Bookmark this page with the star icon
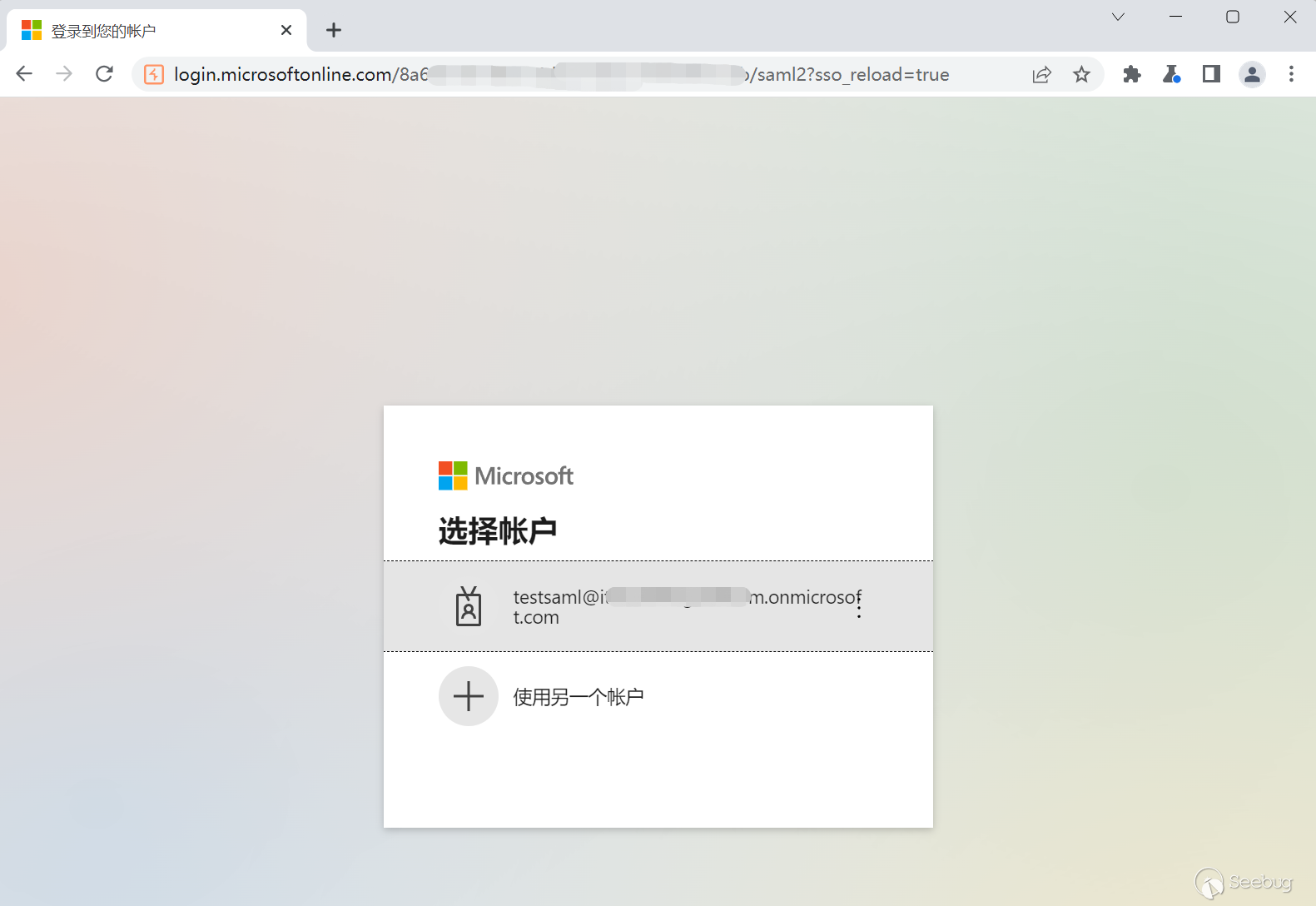 1081,75
